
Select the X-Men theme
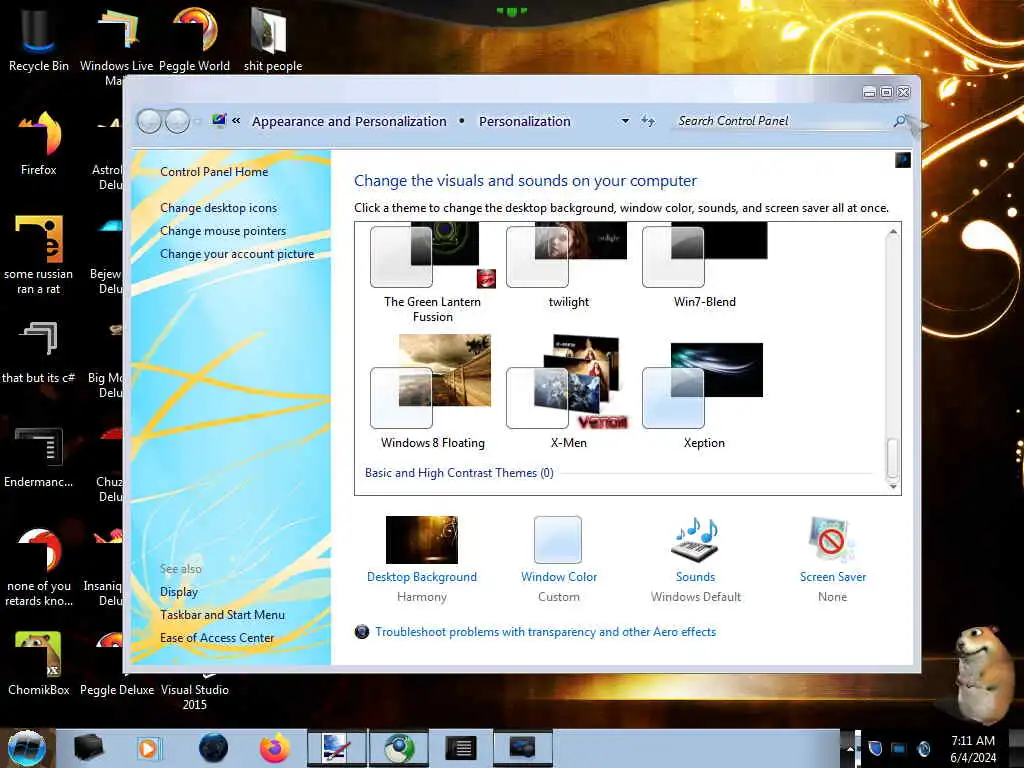click(x=568, y=392)
